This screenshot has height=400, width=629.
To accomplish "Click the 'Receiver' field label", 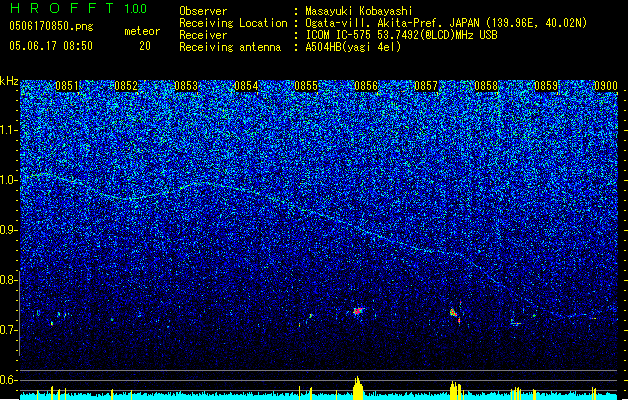I will (203, 35).
